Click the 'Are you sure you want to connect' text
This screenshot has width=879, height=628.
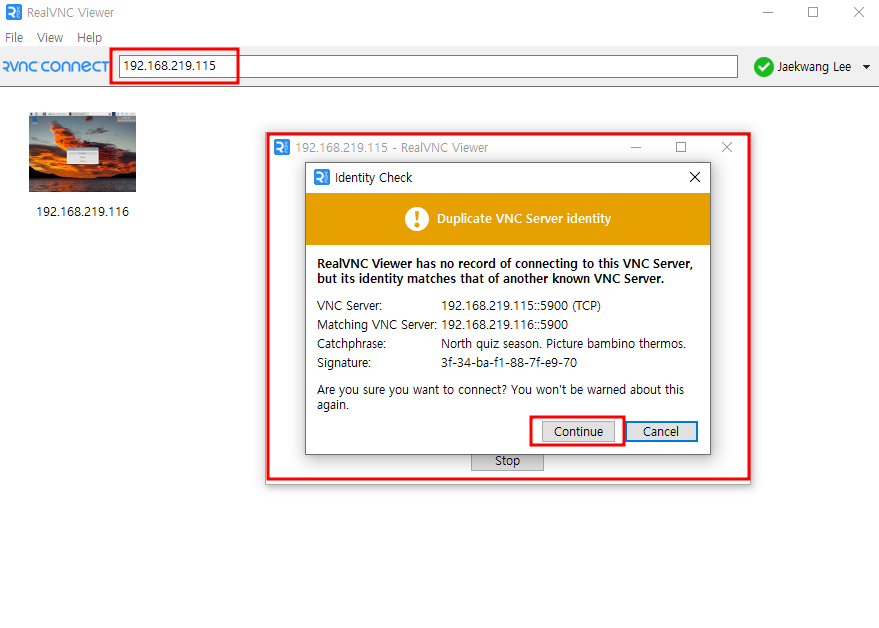(x=501, y=397)
